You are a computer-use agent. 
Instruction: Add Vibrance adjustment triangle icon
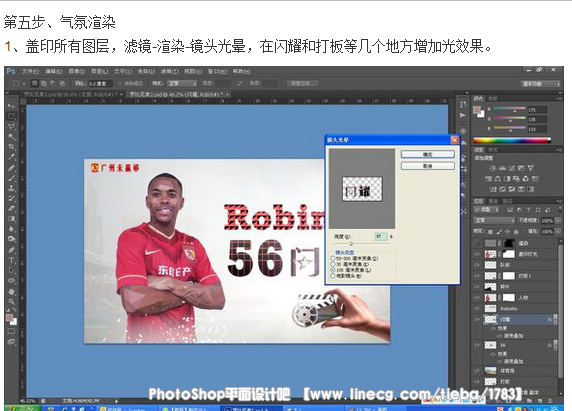pos(531,168)
